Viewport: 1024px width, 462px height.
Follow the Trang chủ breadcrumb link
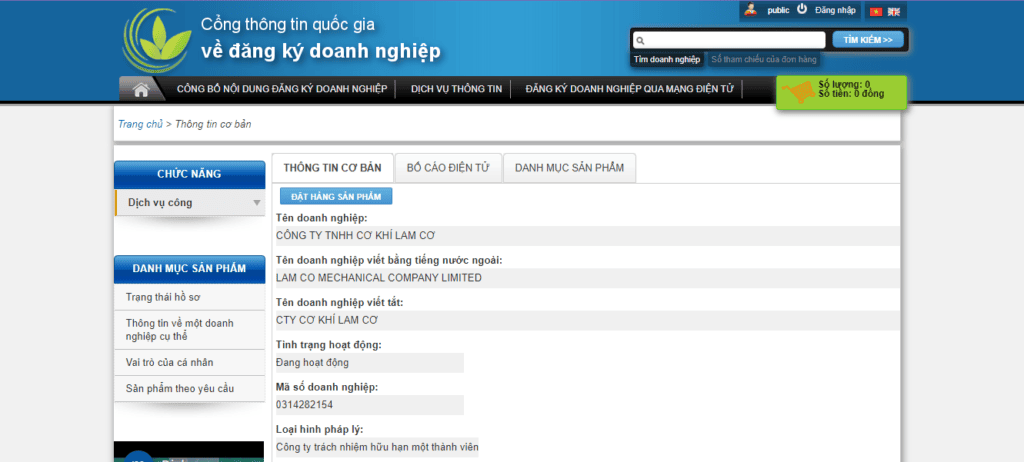point(140,124)
